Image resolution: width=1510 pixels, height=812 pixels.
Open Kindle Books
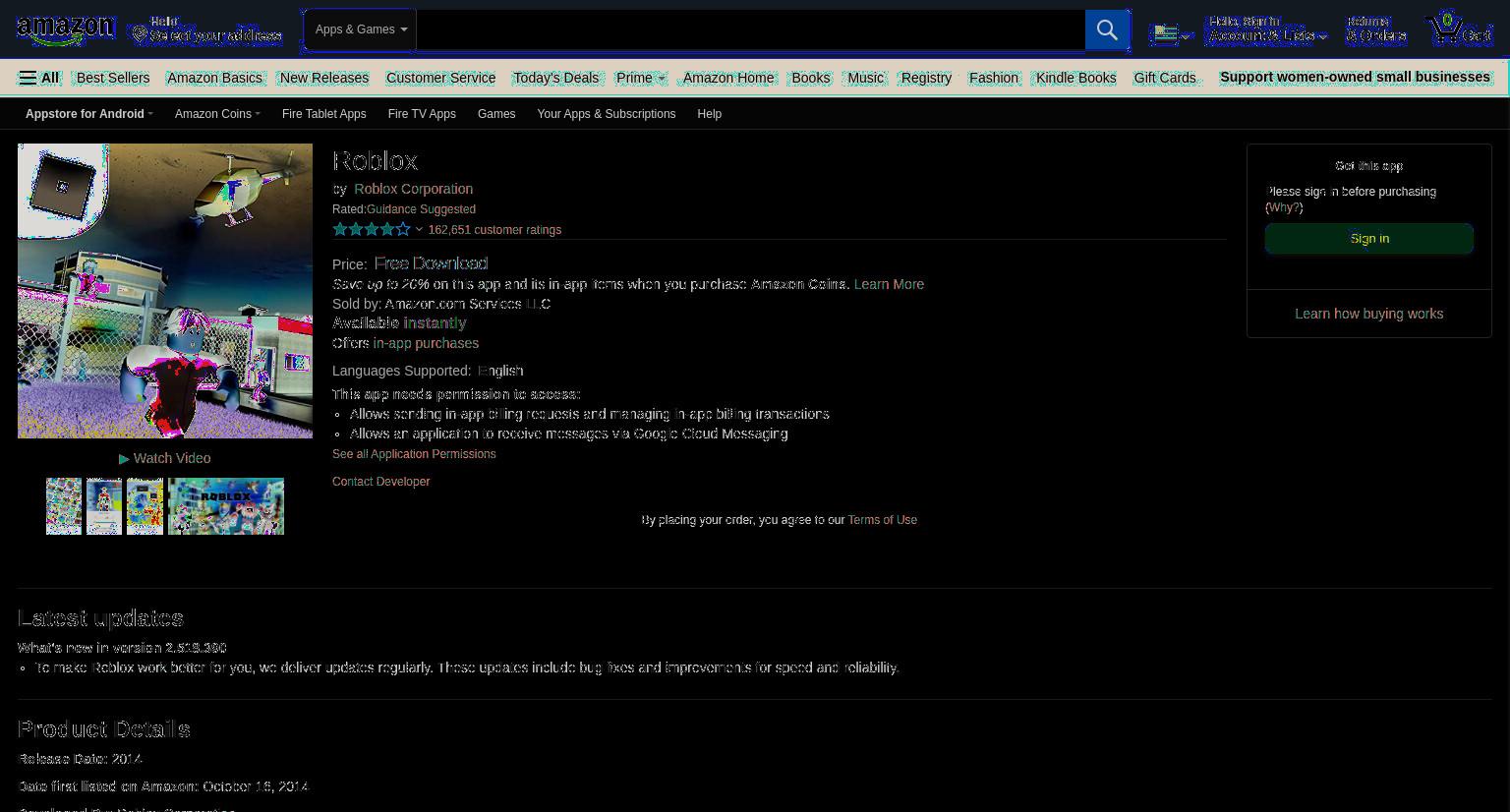1075,78
